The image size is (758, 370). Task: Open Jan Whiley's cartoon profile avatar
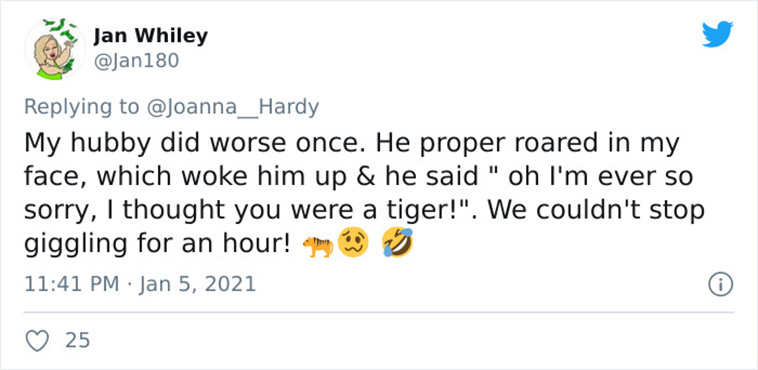click(x=54, y=48)
